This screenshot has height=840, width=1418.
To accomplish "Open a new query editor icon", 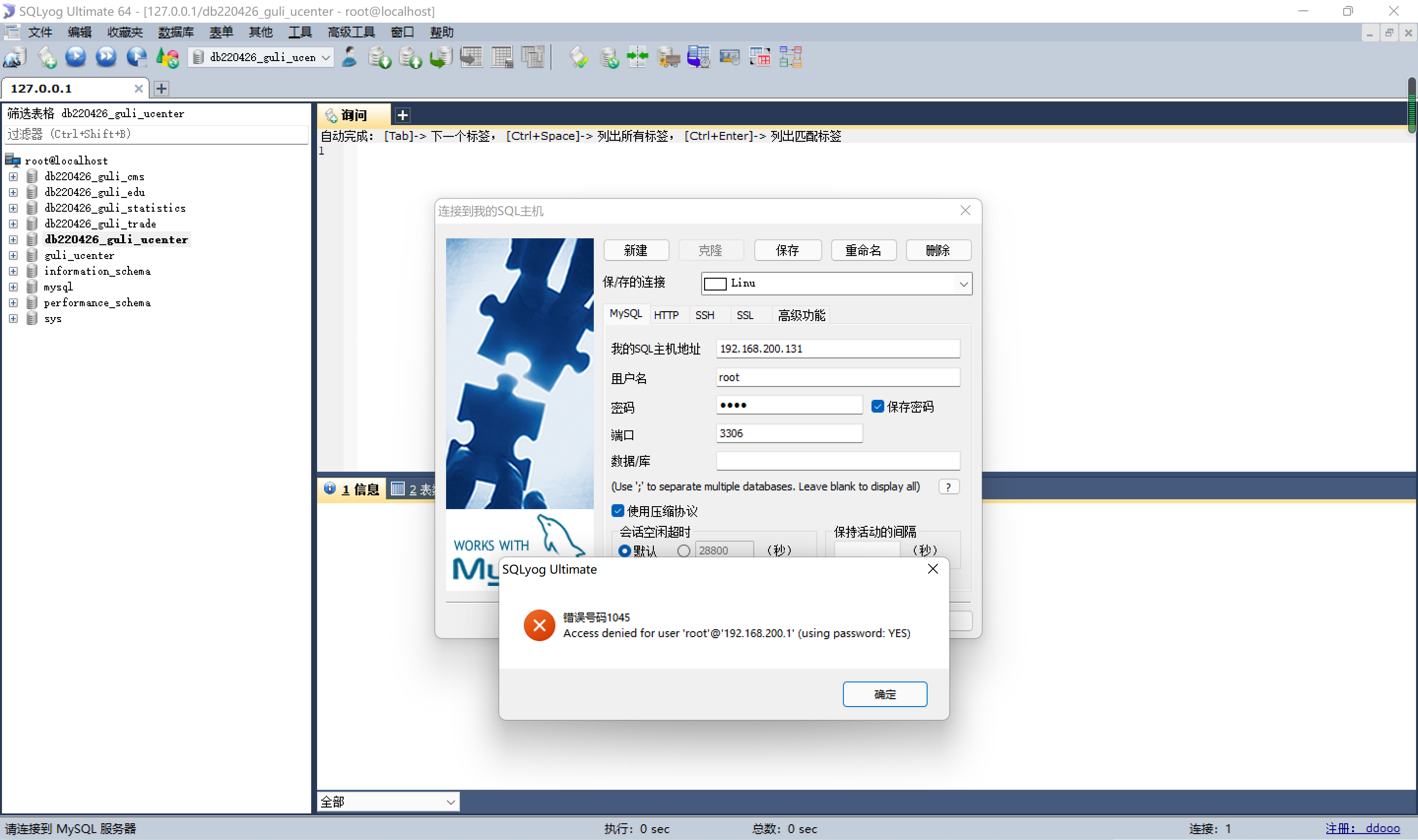I will [x=46, y=57].
